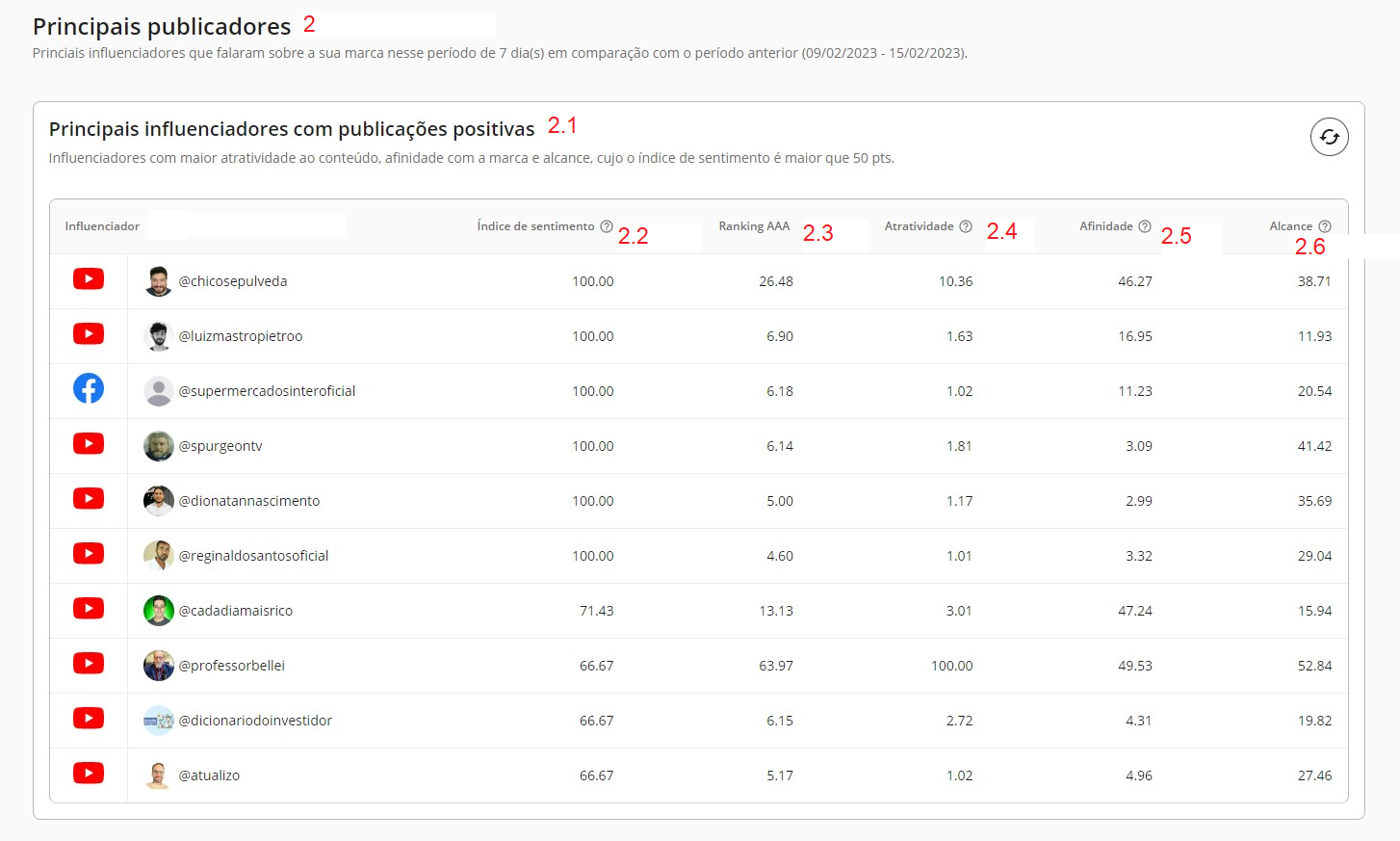Viewport: 1400px width, 841px height.
Task: Sort by Ranking AAA column header
Action: pos(754,226)
